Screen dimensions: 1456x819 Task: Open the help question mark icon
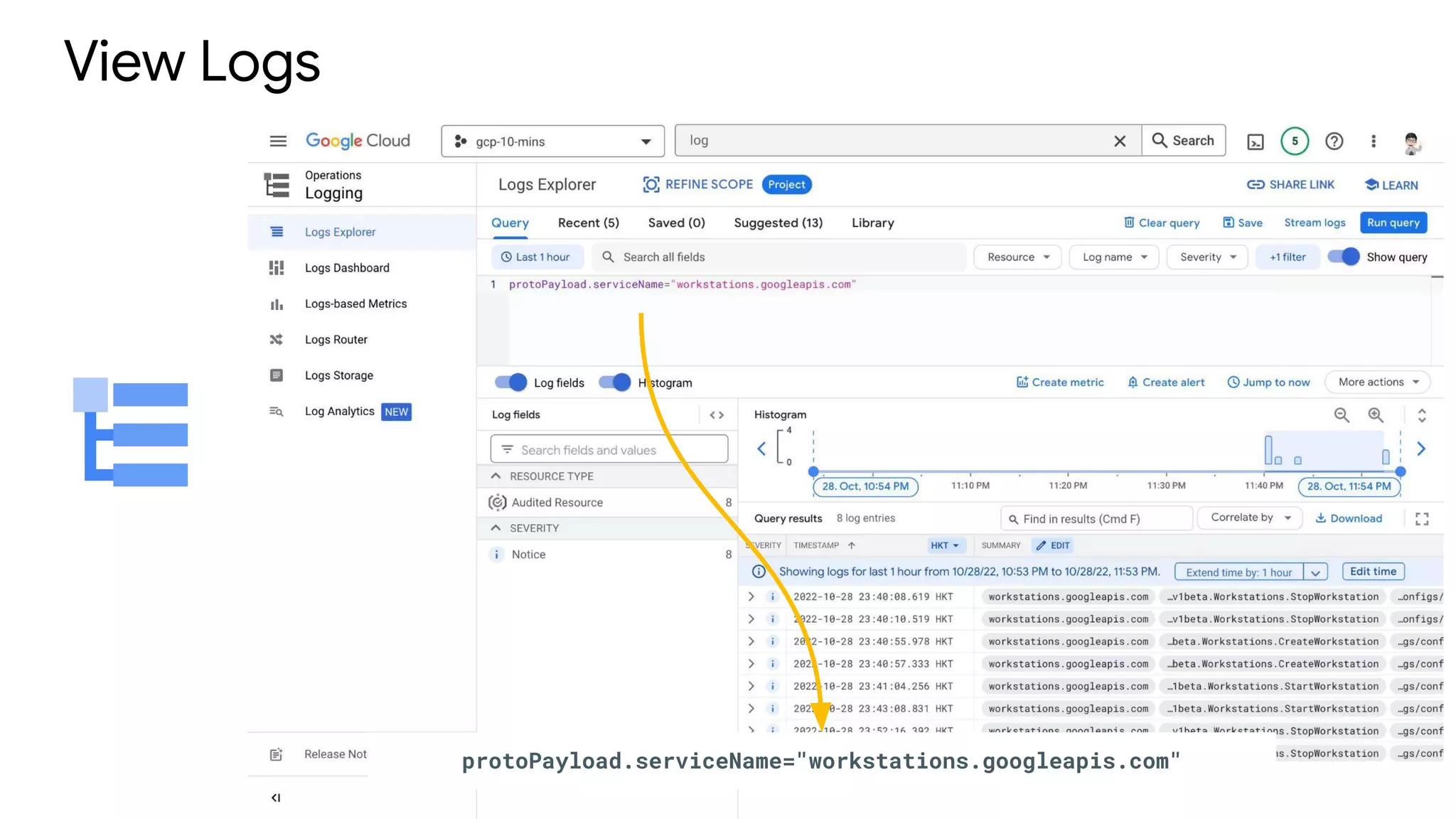tap(1334, 141)
